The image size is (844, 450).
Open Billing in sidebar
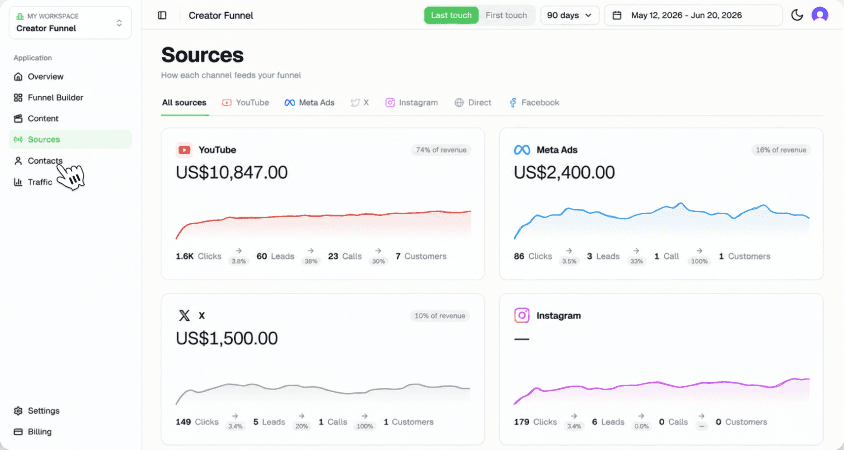pos(70,432)
